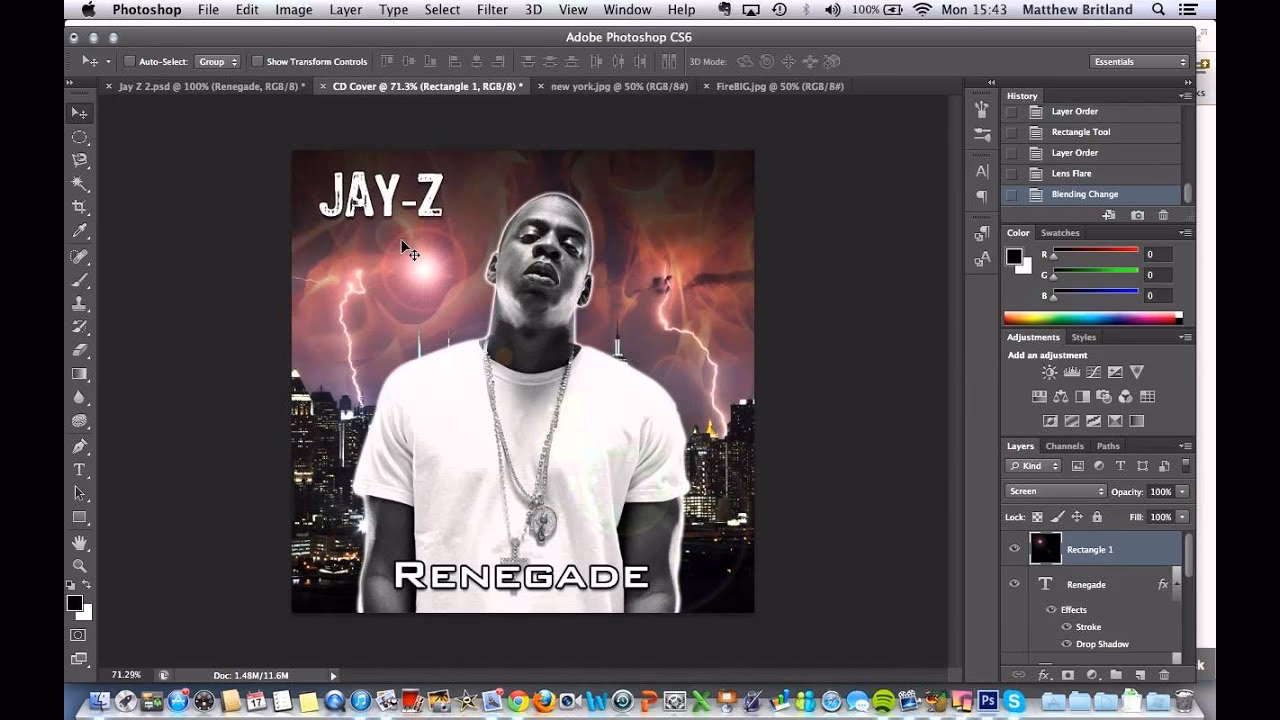Create a new layer in Layers panel

click(1140, 675)
